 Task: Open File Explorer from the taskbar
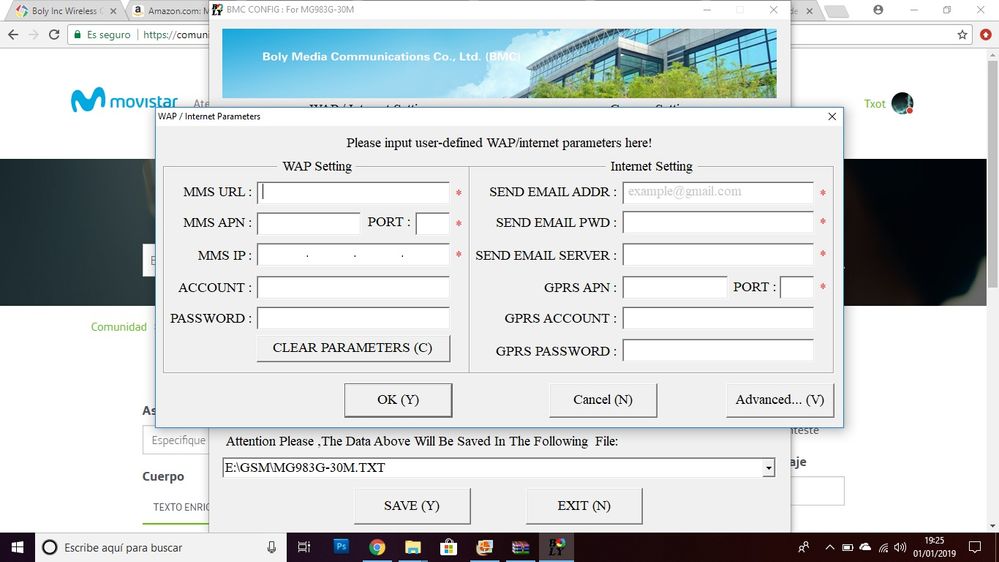[413, 547]
